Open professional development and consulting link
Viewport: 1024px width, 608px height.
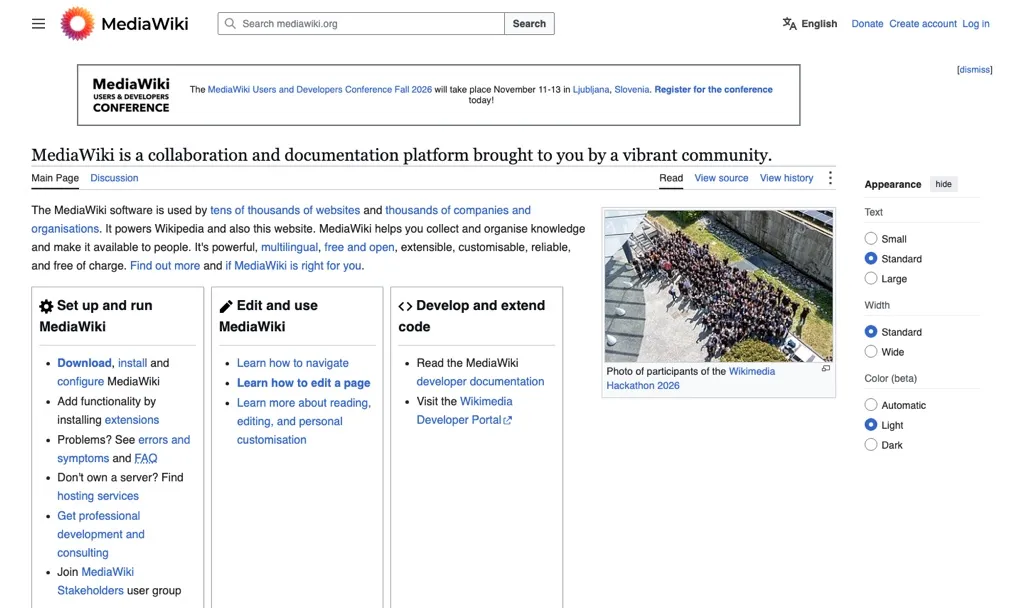(101, 534)
